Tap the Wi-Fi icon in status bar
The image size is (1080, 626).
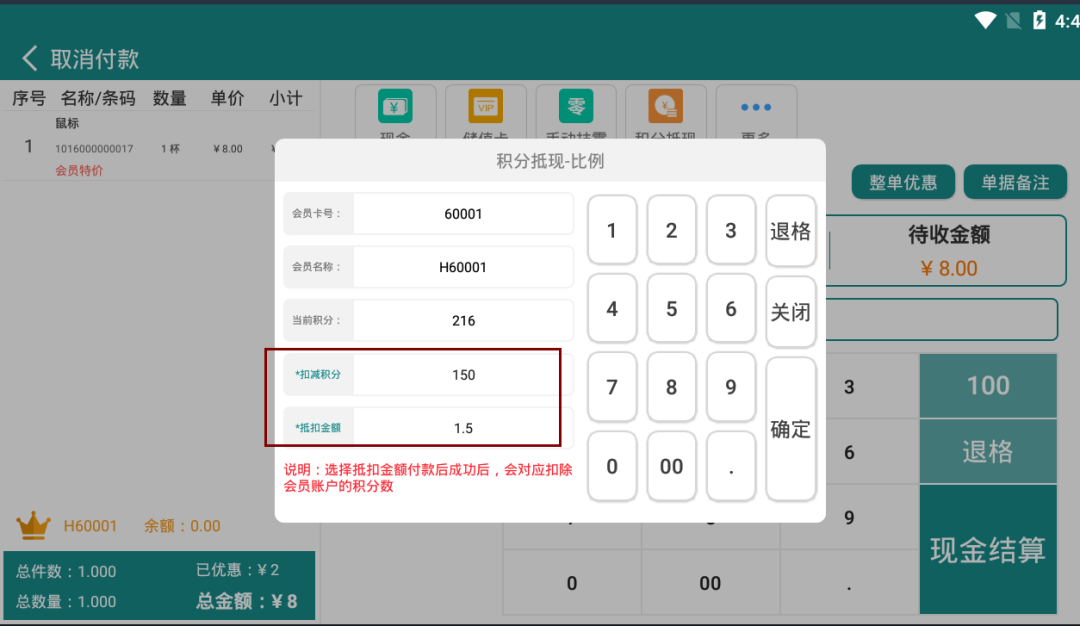(986, 20)
